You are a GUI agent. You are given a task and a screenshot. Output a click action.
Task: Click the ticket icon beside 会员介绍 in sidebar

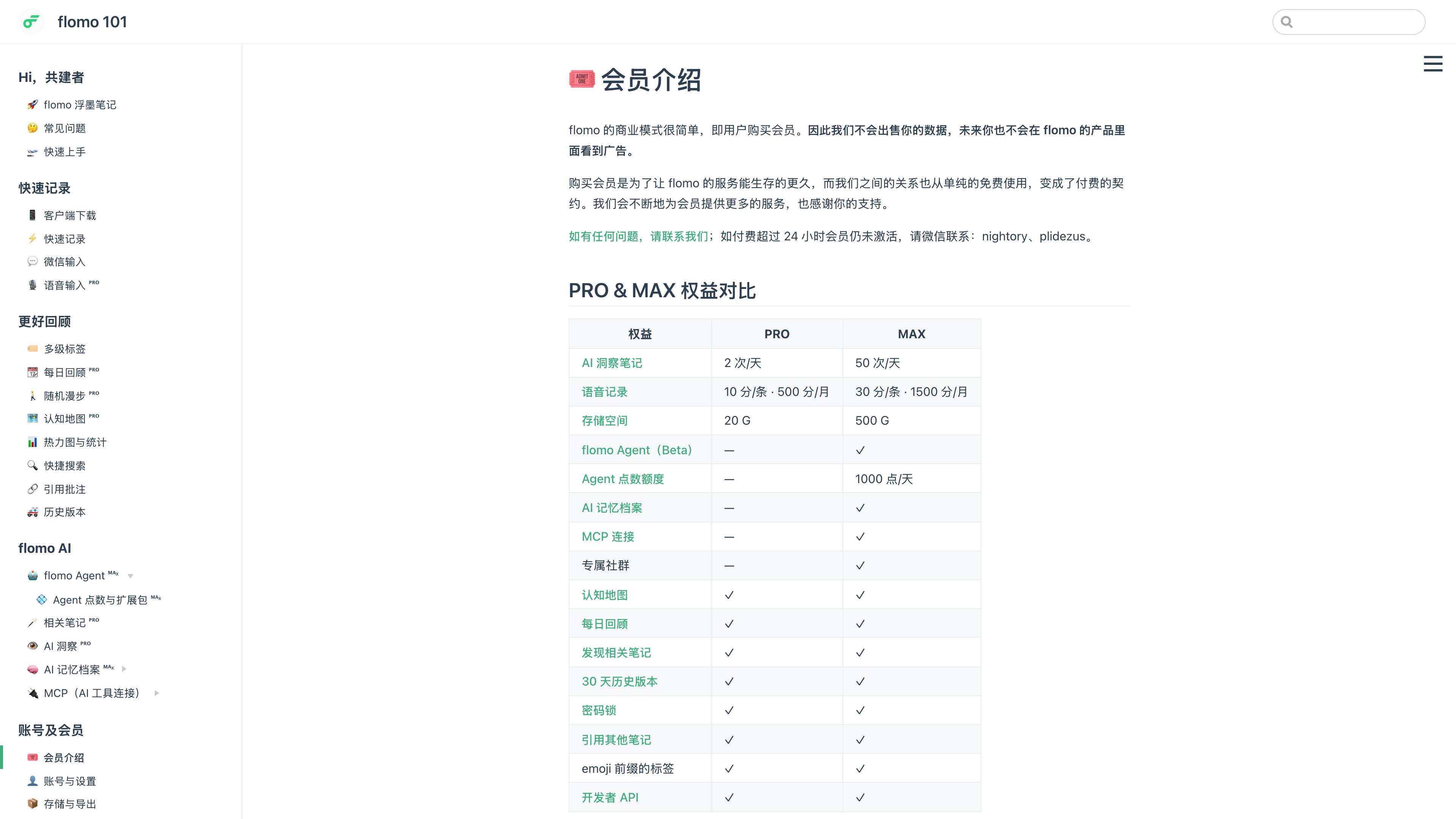(33, 758)
